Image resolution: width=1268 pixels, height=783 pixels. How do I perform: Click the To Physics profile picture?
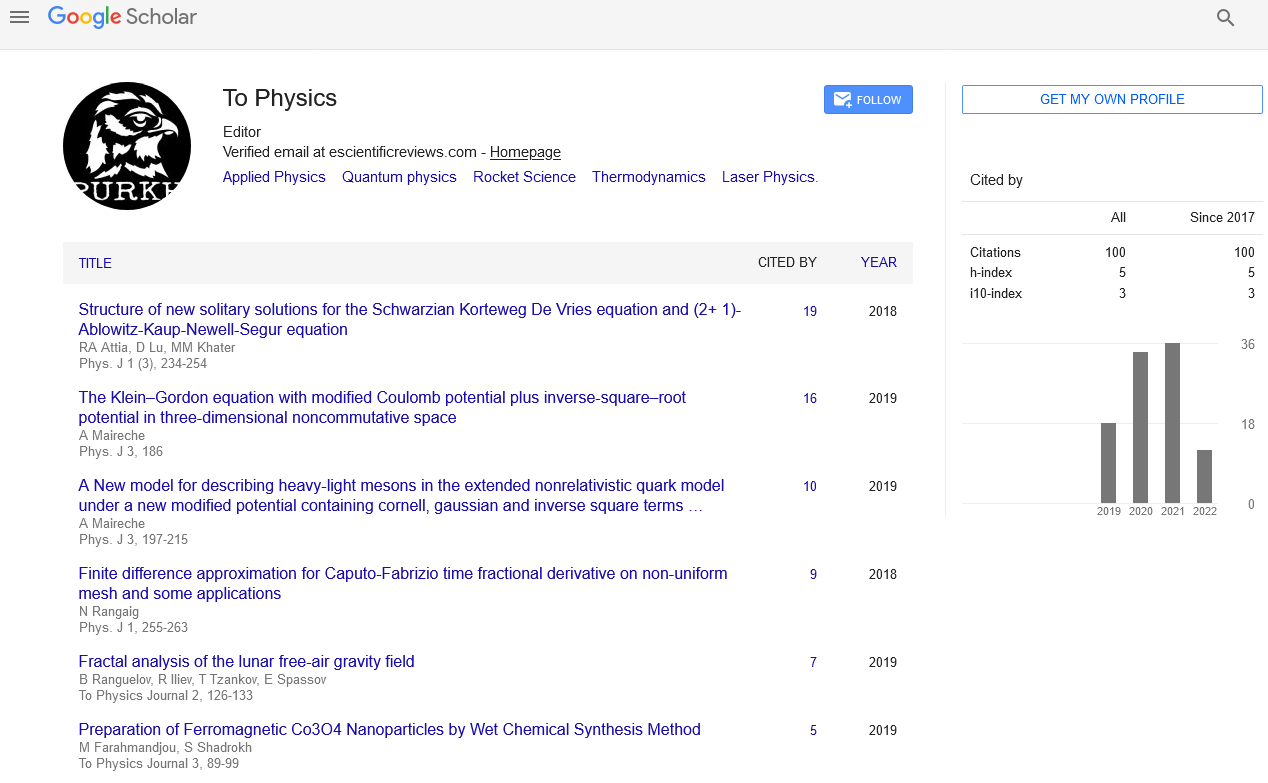(x=127, y=146)
